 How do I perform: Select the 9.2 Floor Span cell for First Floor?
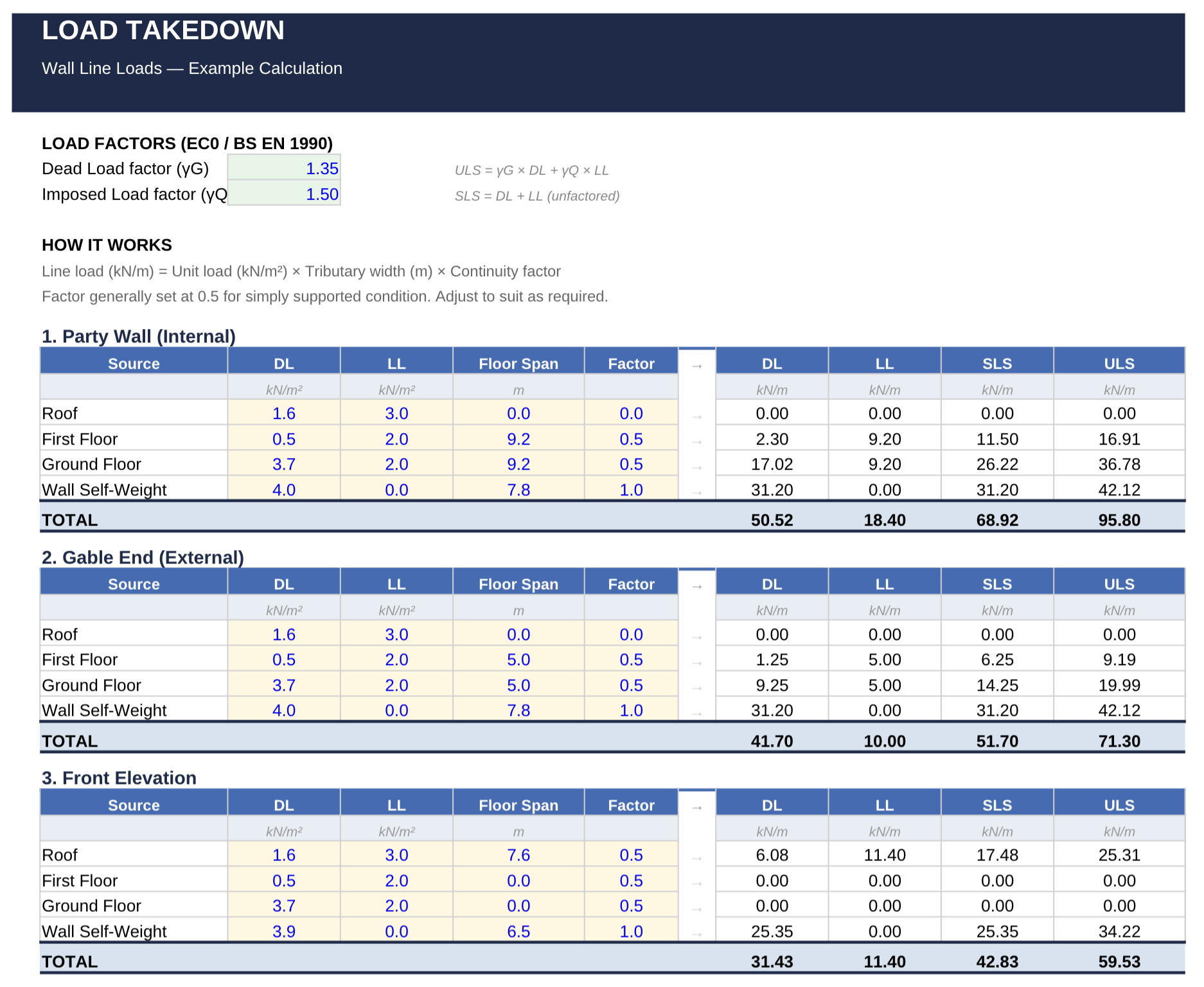(518, 438)
